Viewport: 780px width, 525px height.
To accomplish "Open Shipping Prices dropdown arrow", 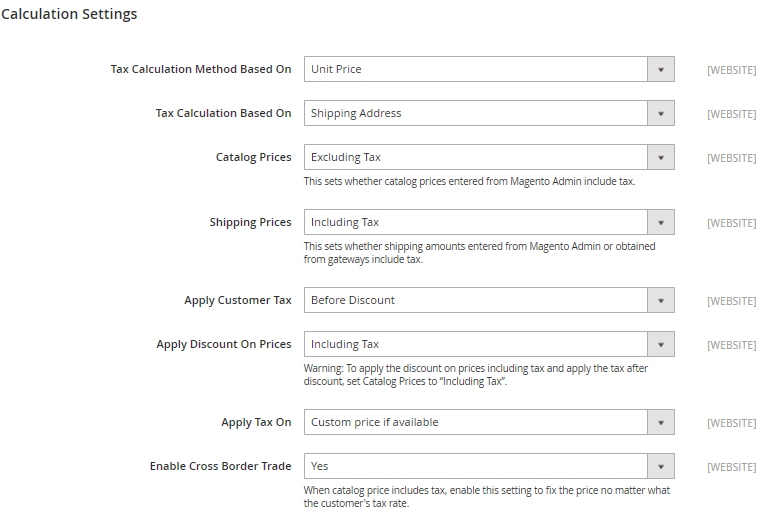I will (x=661, y=222).
